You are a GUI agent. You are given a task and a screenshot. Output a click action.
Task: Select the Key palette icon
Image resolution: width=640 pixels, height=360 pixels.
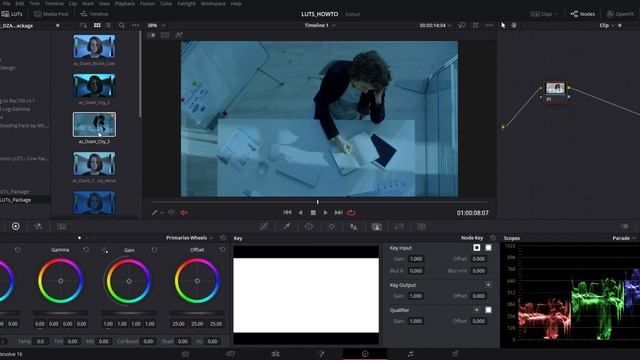pos(376,227)
